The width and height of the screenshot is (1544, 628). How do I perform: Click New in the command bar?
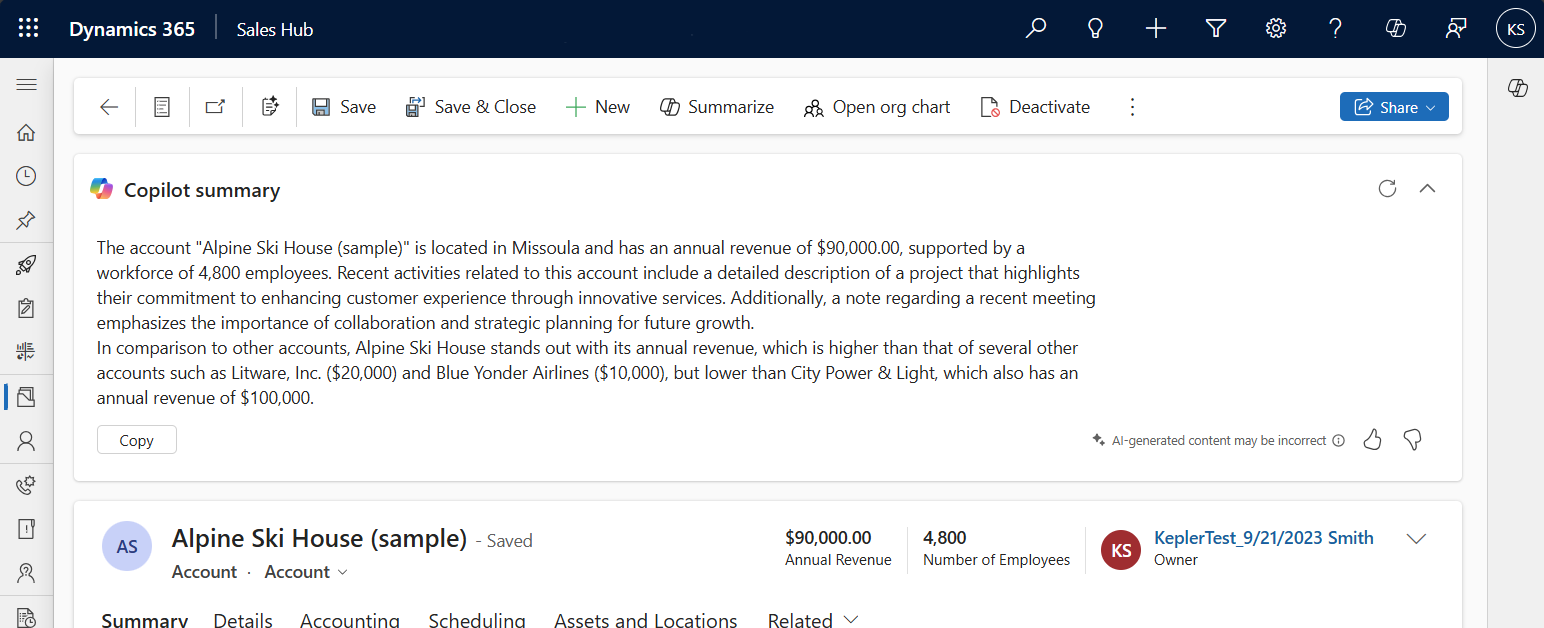(x=597, y=107)
